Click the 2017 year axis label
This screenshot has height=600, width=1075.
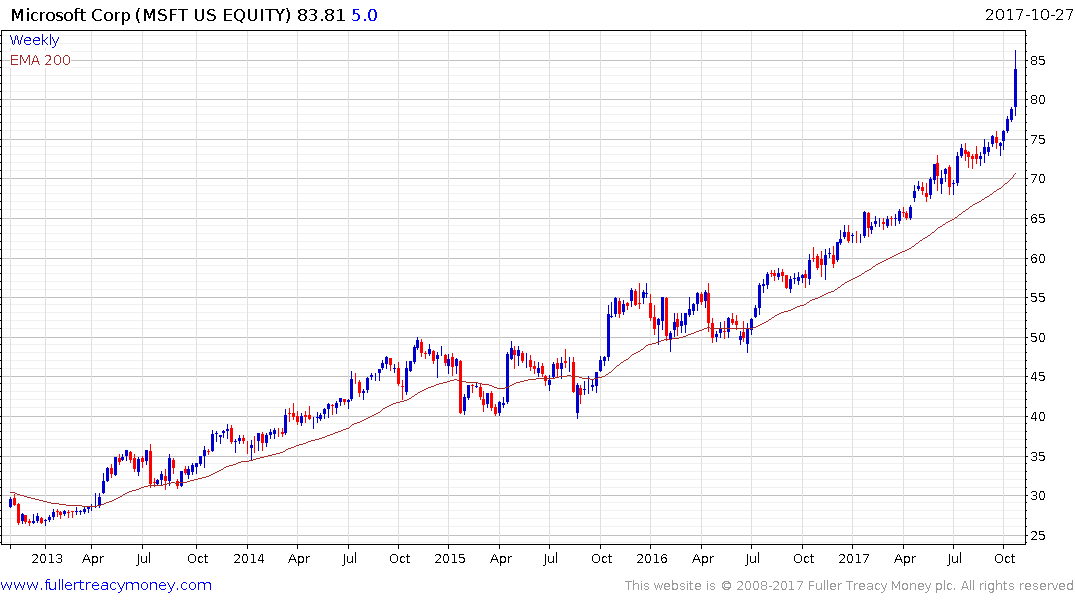(x=854, y=558)
